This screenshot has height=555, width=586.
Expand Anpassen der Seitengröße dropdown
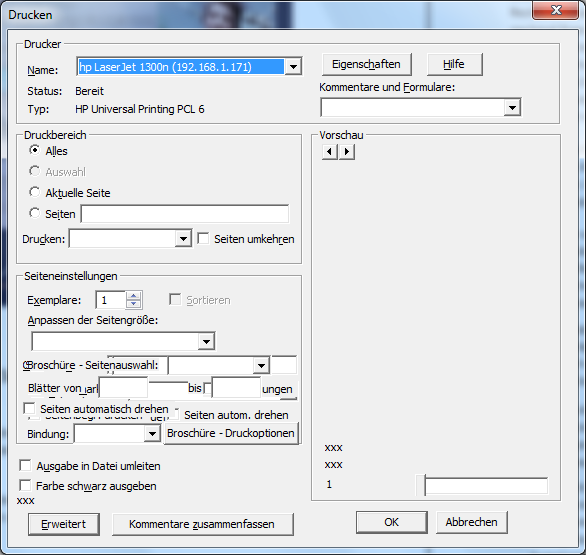[x=206, y=341]
